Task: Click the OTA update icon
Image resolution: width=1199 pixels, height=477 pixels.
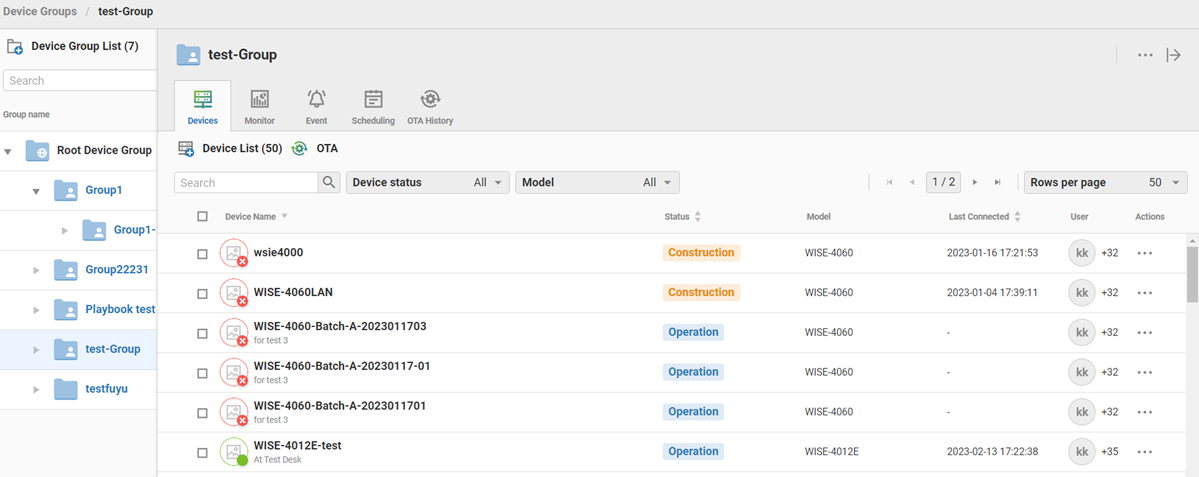Action: click(x=299, y=149)
